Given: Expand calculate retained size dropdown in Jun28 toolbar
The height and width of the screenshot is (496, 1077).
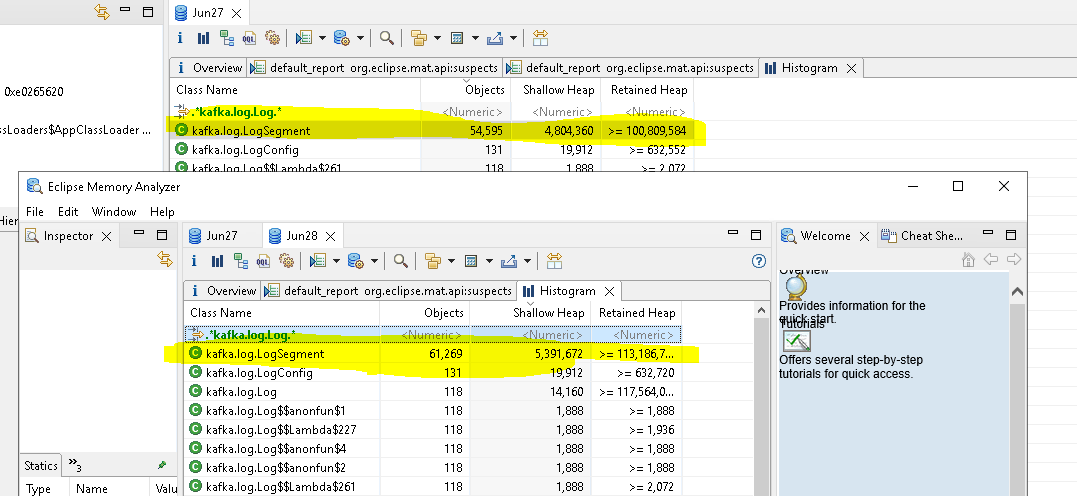Looking at the screenshot, I should [489, 261].
